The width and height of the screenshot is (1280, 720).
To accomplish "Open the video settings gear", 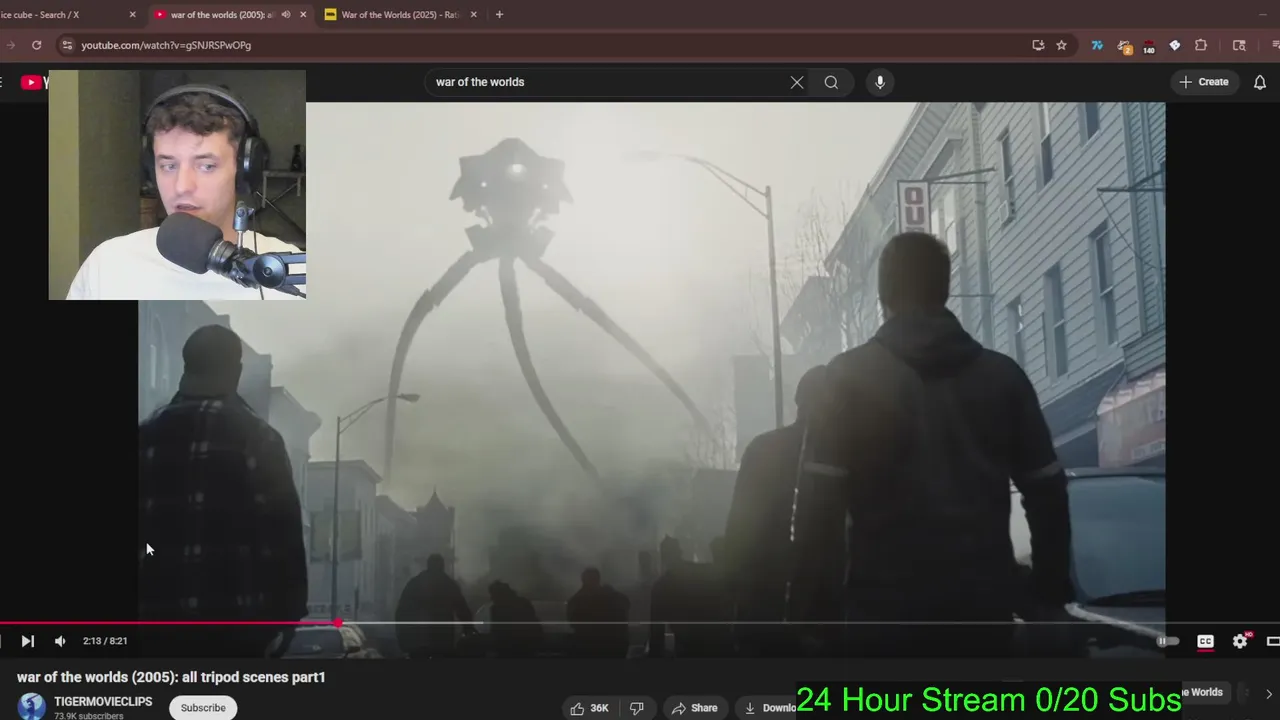I will coord(1240,641).
